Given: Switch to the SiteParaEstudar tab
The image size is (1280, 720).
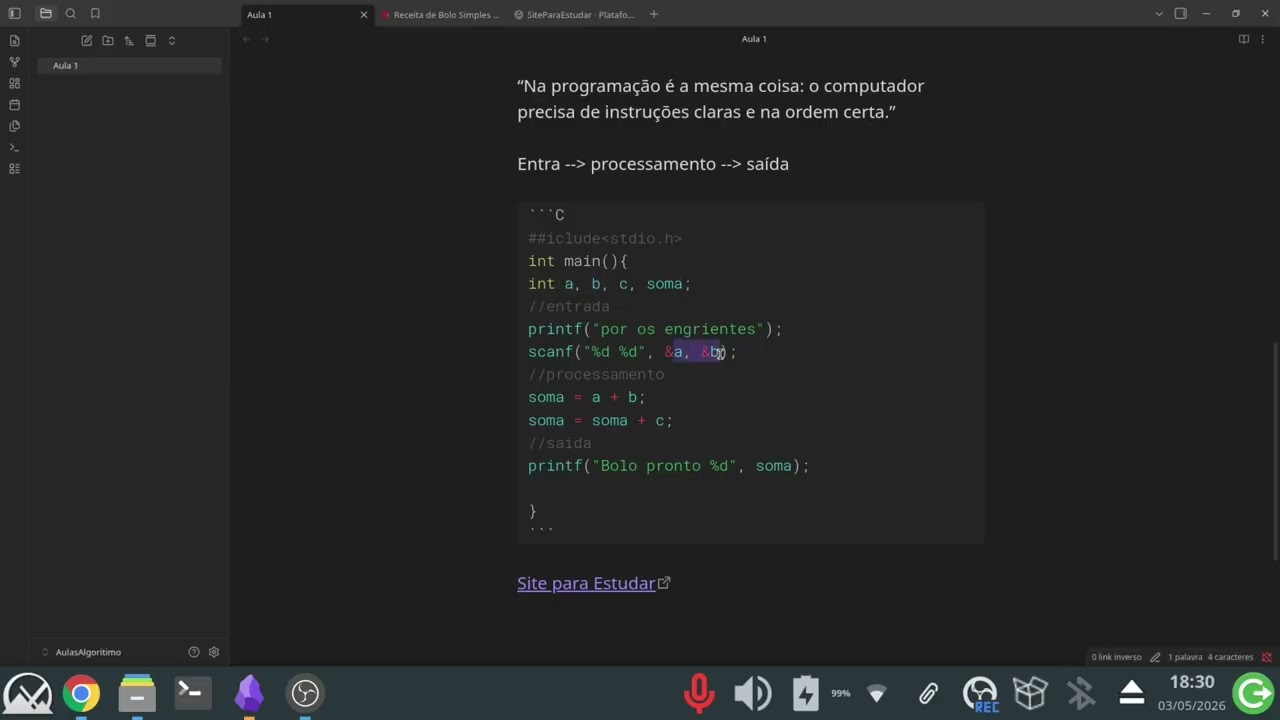Looking at the screenshot, I should pyautogui.click(x=574, y=15).
